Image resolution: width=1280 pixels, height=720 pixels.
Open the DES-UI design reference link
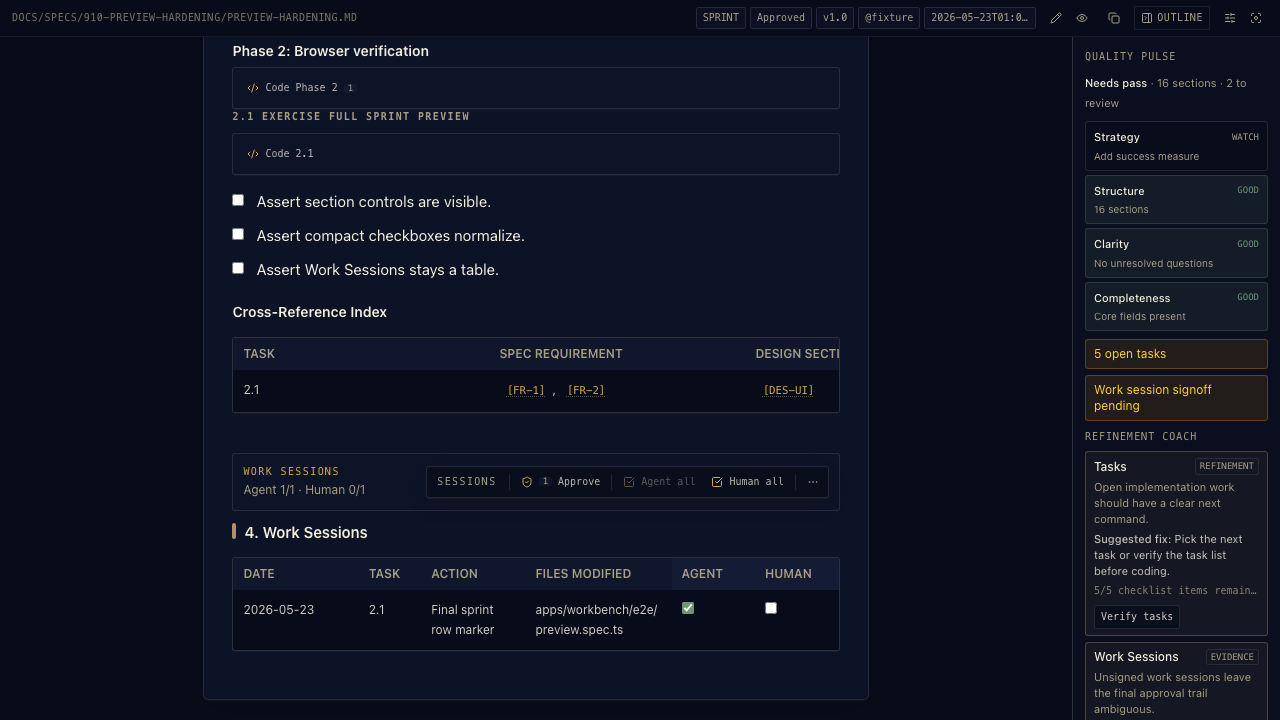[788, 390]
